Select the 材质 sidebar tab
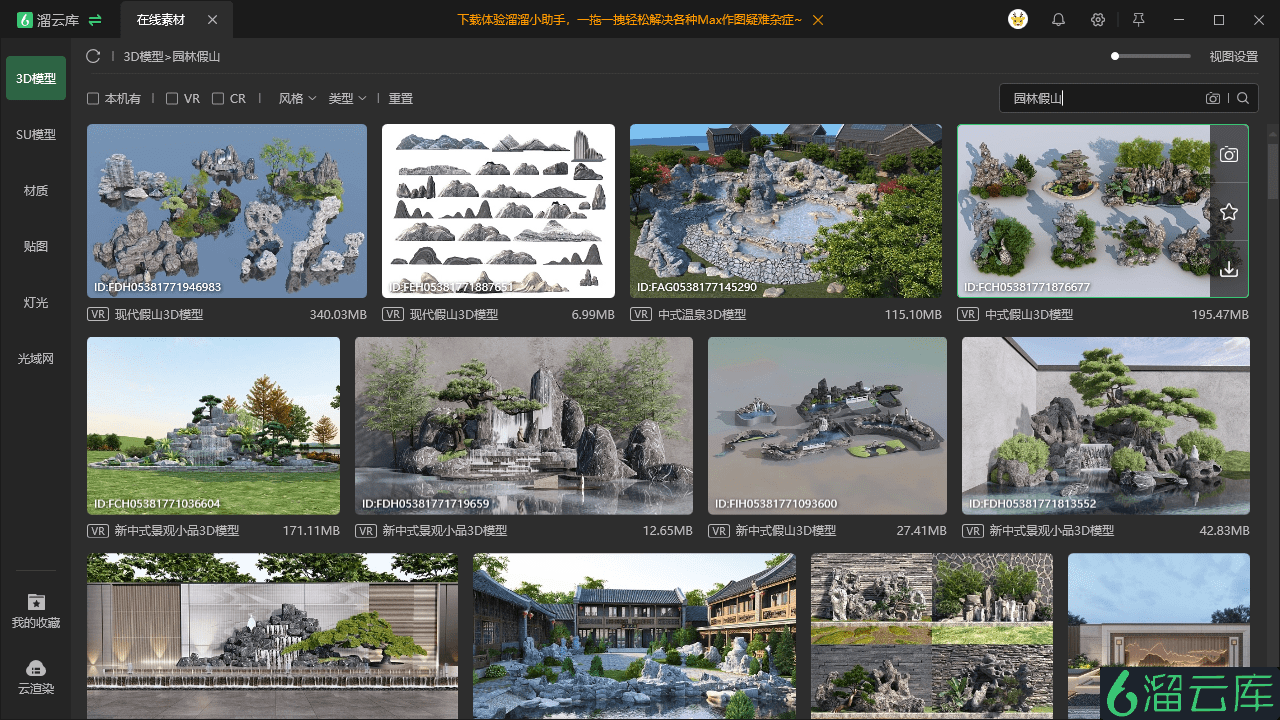Screen dimensions: 1280x720 (36, 190)
